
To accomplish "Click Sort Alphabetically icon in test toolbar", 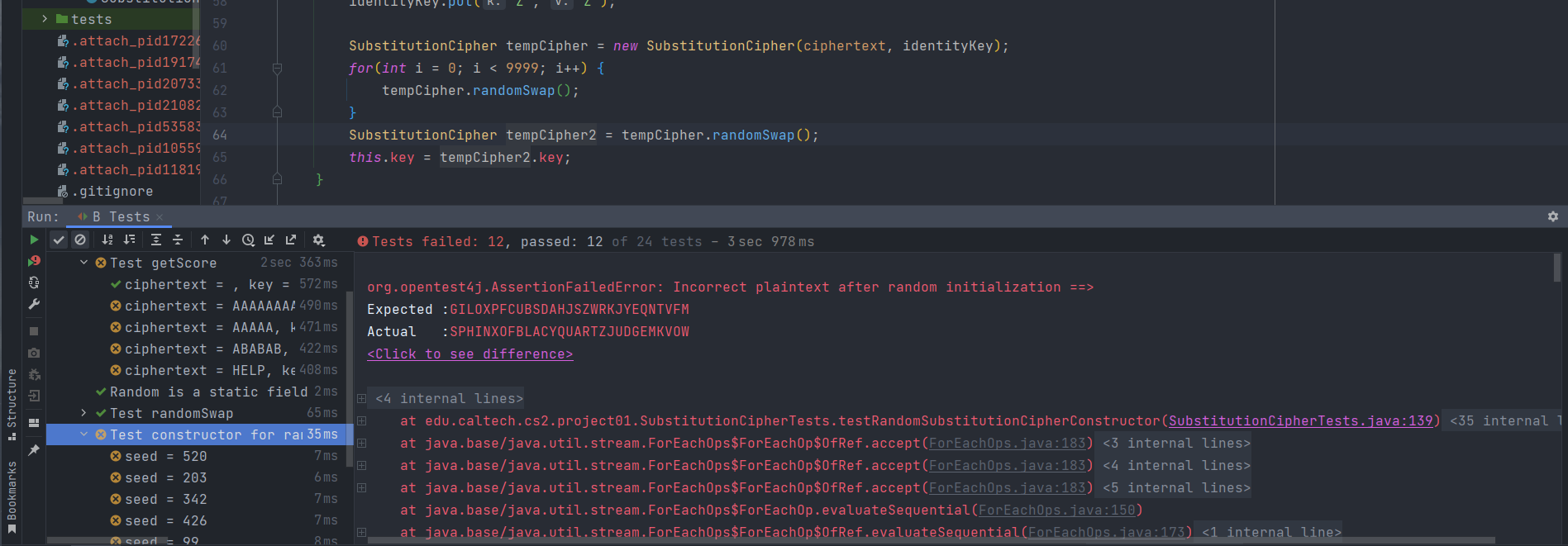I will (x=107, y=240).
